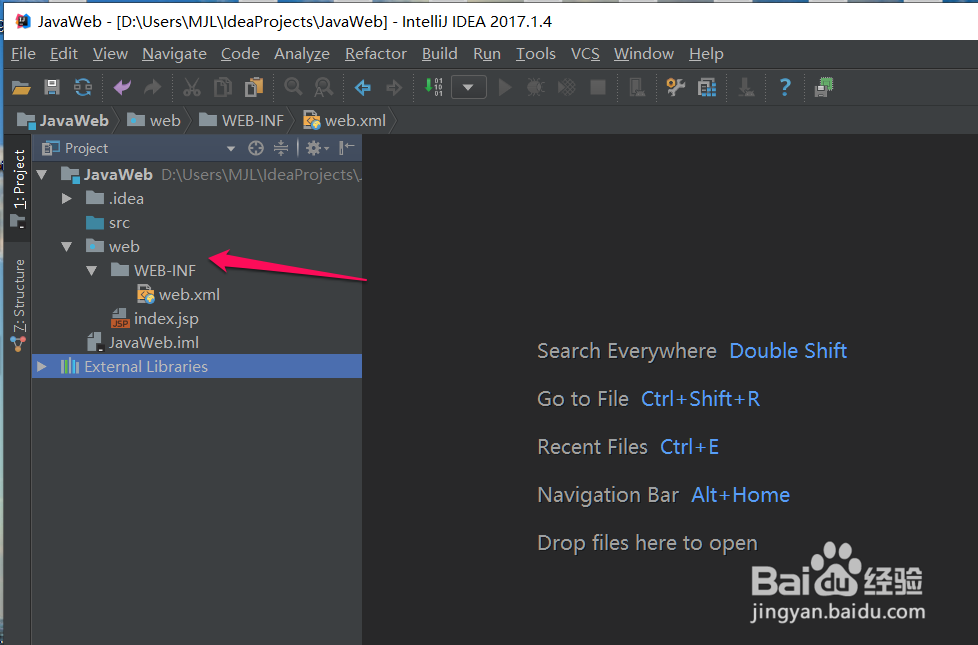978x645 pixels.
Task: Open the Help menu
Action: pos(706,54)
